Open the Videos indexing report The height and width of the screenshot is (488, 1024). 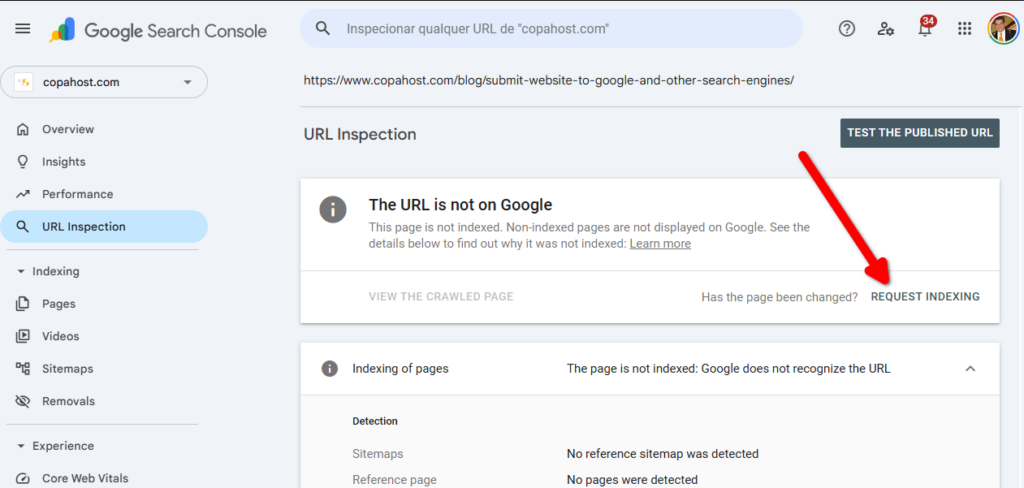(61, 336)
